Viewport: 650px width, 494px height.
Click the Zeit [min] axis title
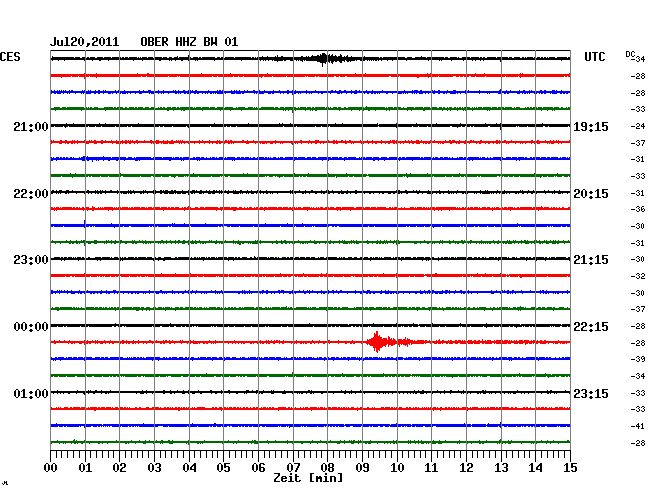(308, 478)
